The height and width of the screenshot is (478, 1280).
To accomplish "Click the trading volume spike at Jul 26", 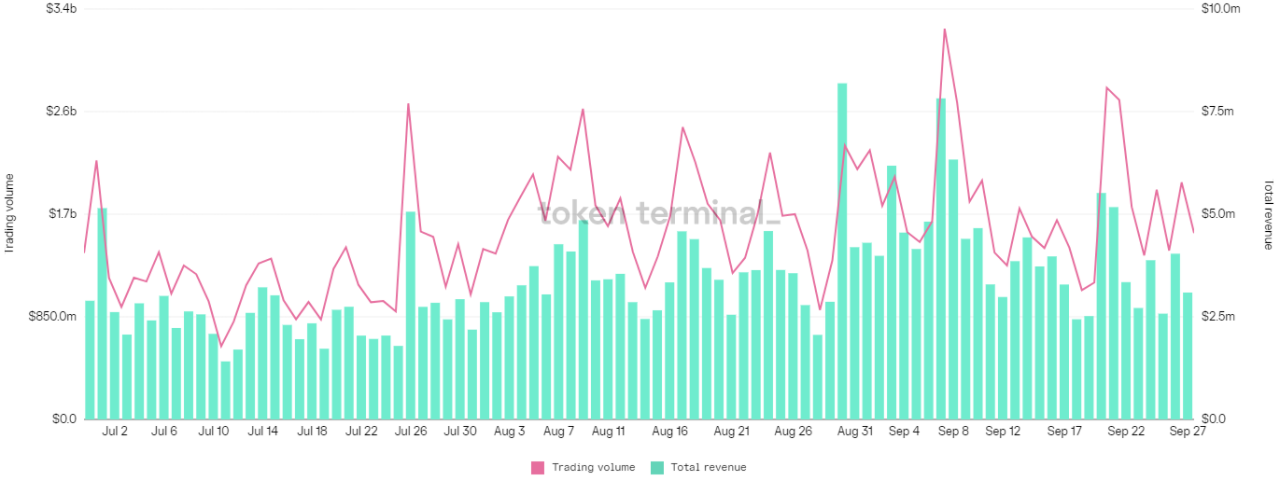I will tap(408, 104).
